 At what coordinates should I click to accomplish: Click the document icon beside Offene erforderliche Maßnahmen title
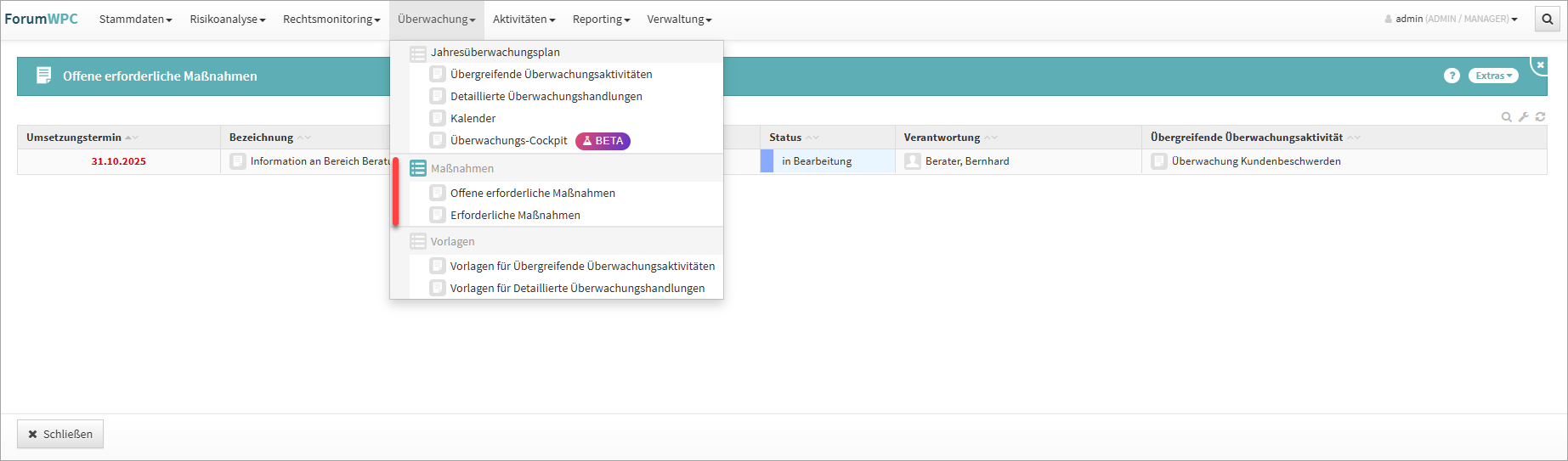point(44,76)
